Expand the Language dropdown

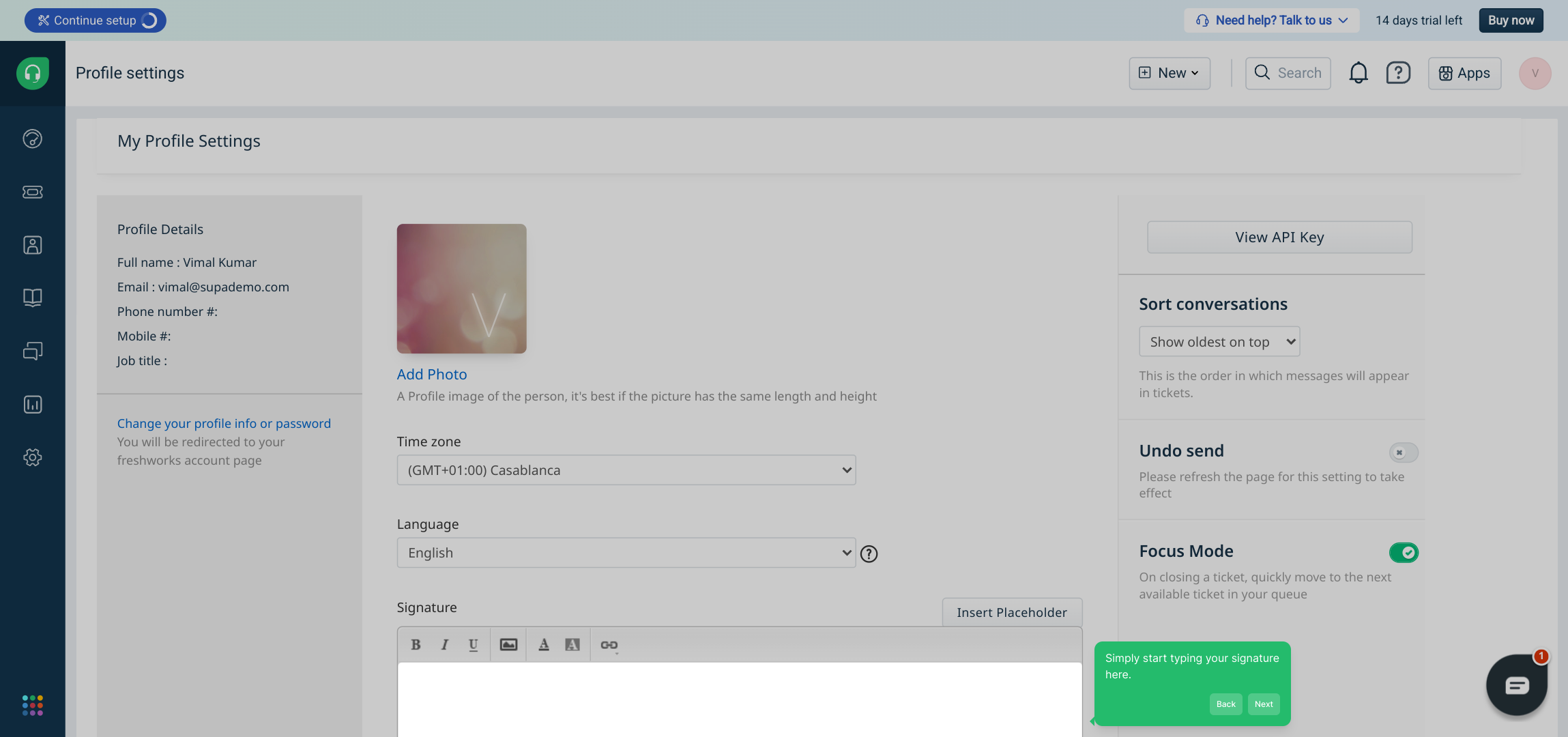626,553
